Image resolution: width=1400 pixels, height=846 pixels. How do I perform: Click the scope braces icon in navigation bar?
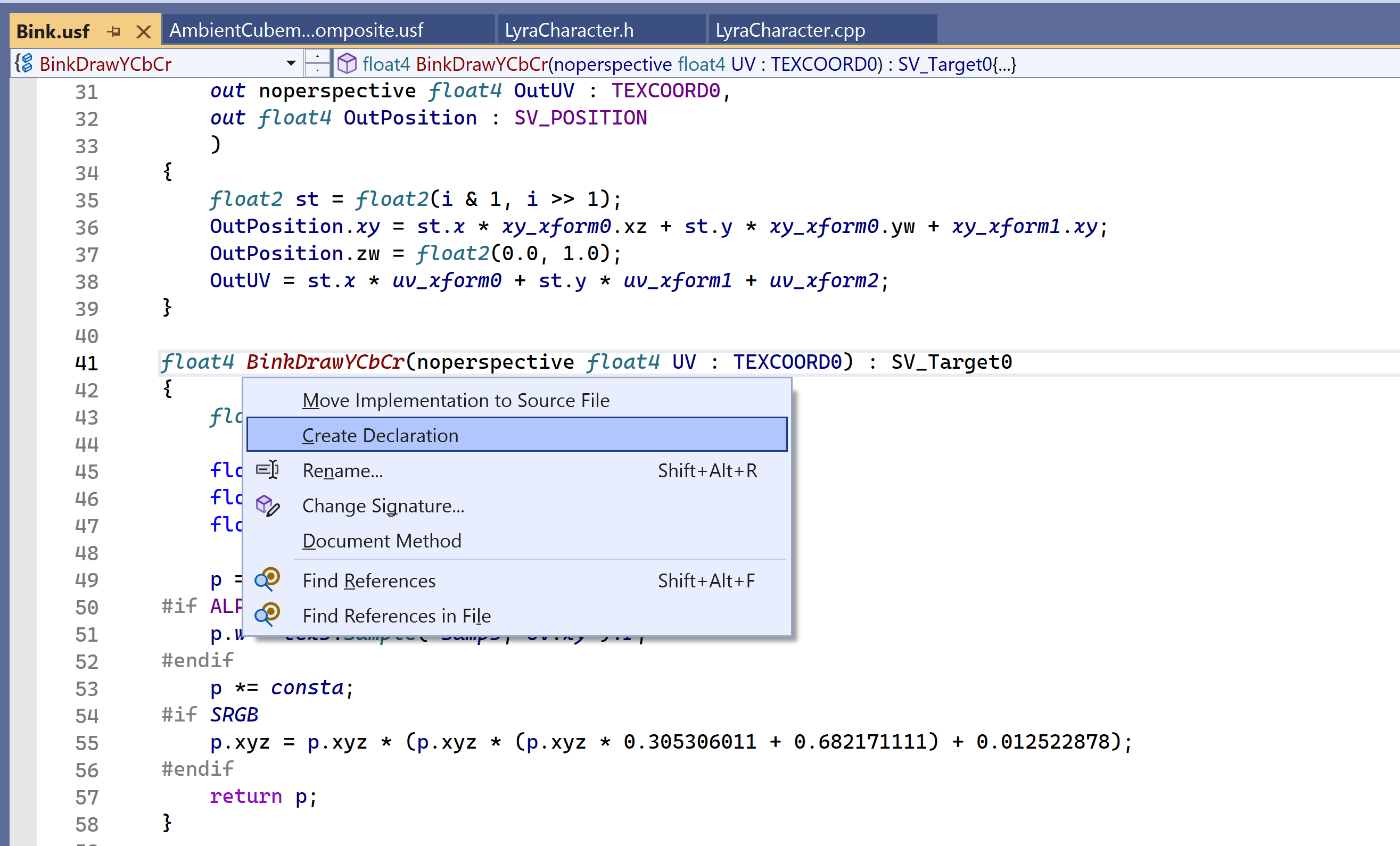point(24,63)
